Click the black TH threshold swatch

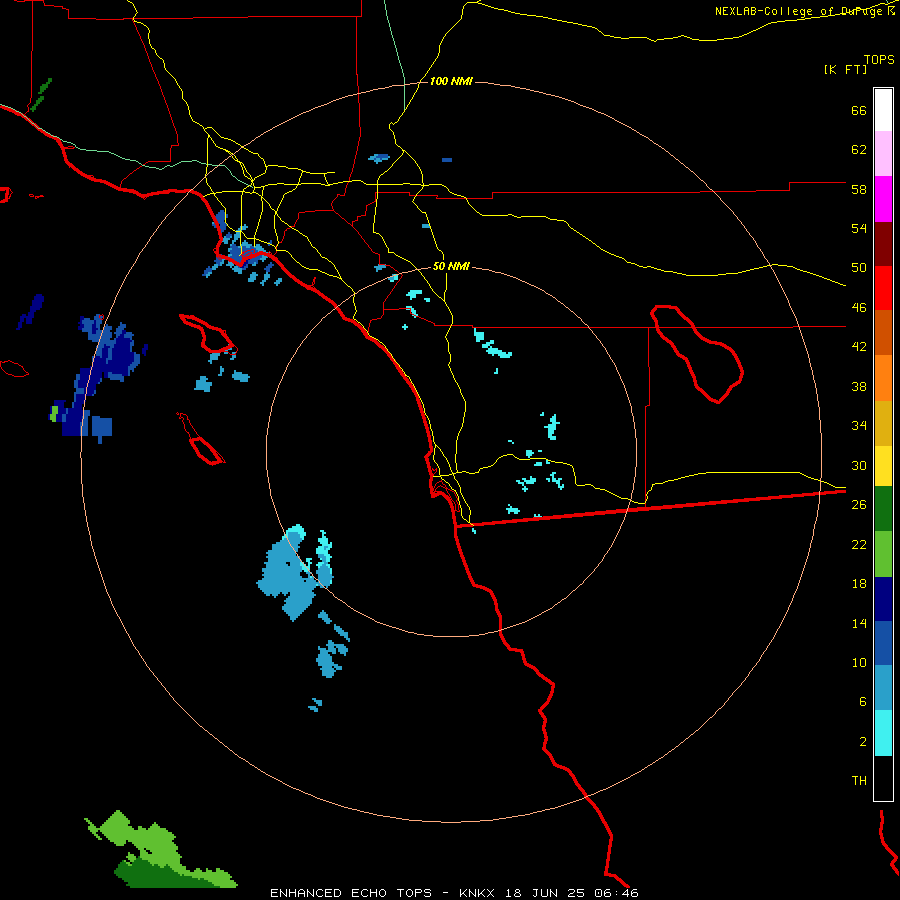pos(883,778)
